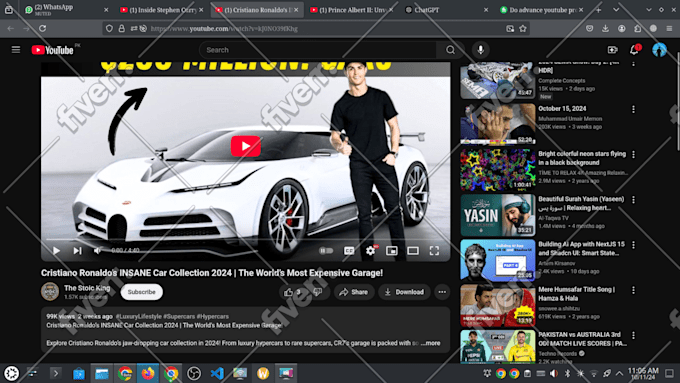Image resolution: width=680 pixels, height=383 pixels.
Task: Play the video with the red center button
Action: click(x=245, y=146)
